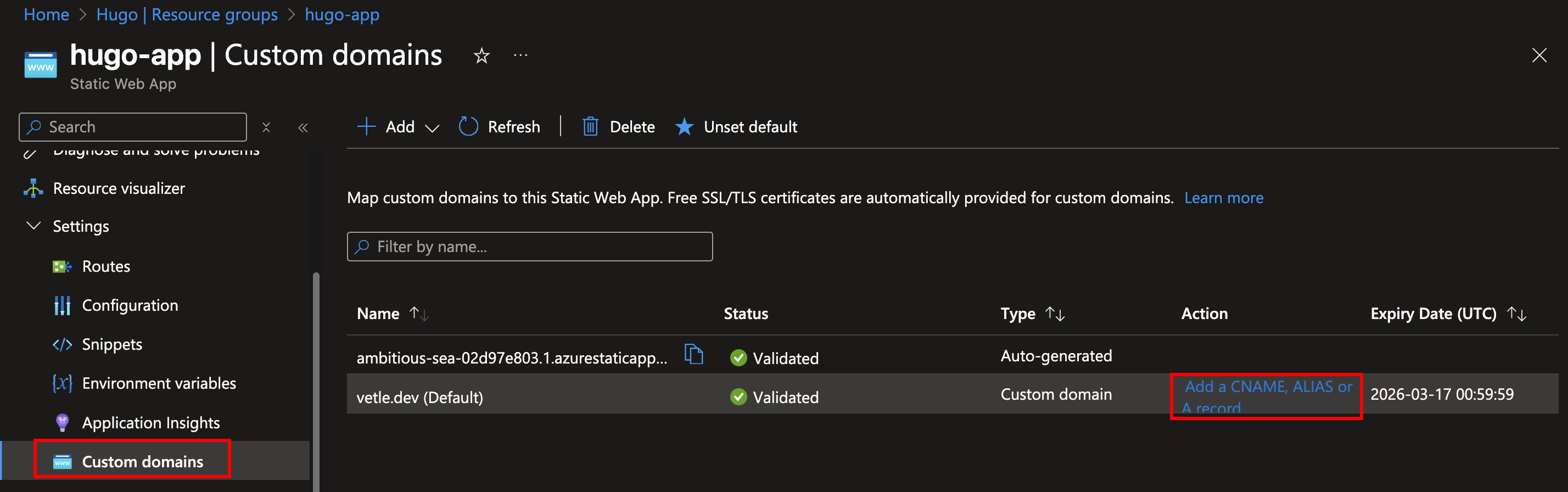Copy the auto-generated azurestaticapps domain name
The width and height of the screenshot is (1568, 492).
coord(693,354)
